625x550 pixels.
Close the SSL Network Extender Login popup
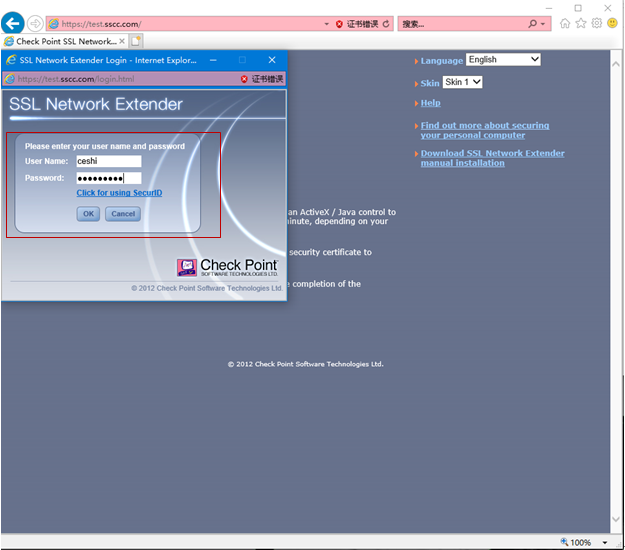(x=272, y=60)
